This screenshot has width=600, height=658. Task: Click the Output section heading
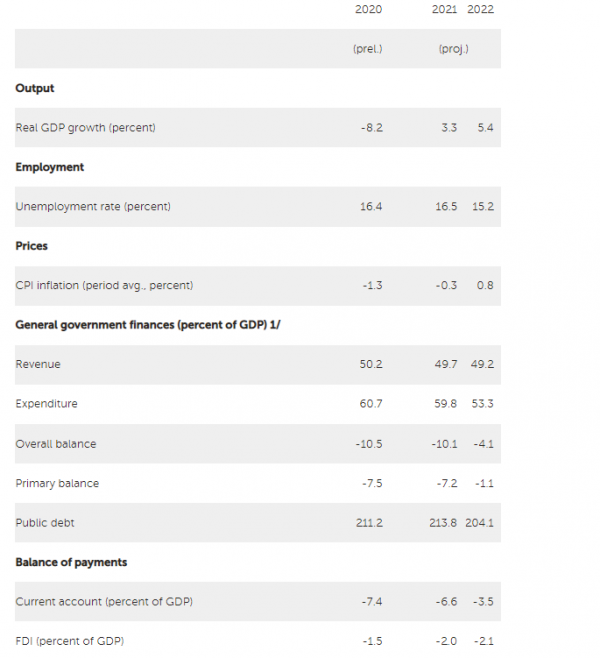pos(35,88)
